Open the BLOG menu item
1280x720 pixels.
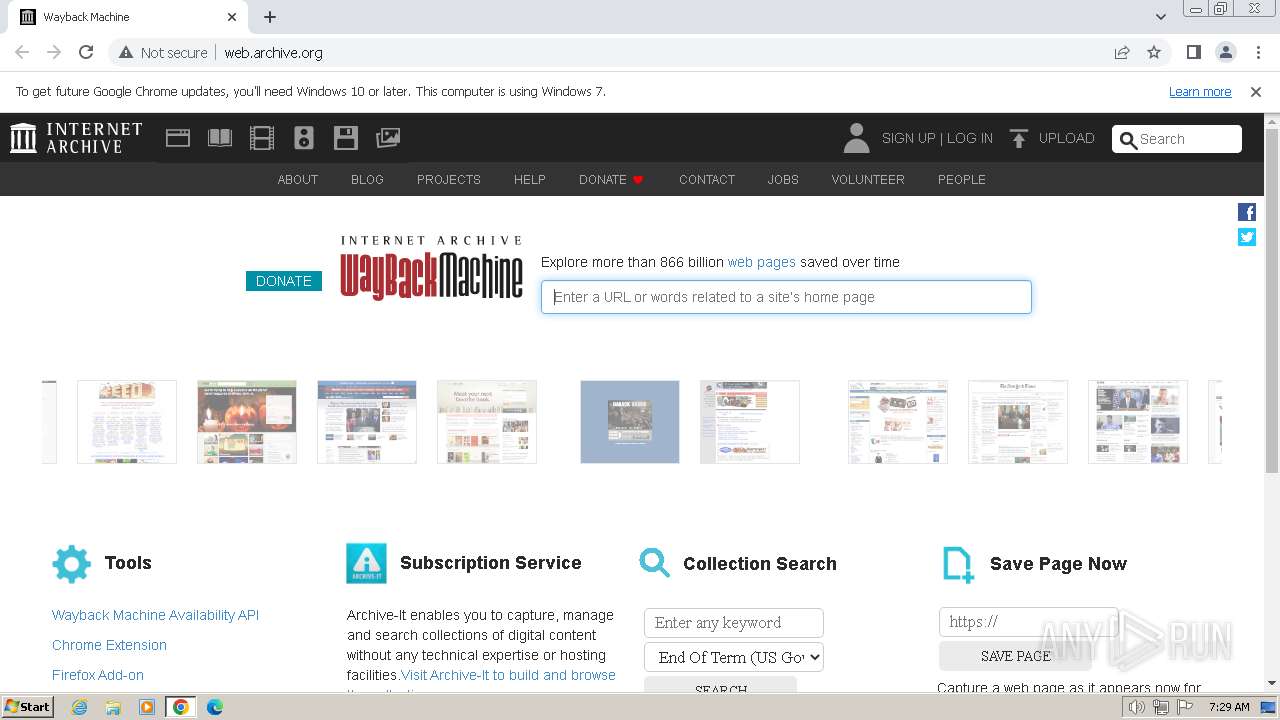[x=367, y=179]
